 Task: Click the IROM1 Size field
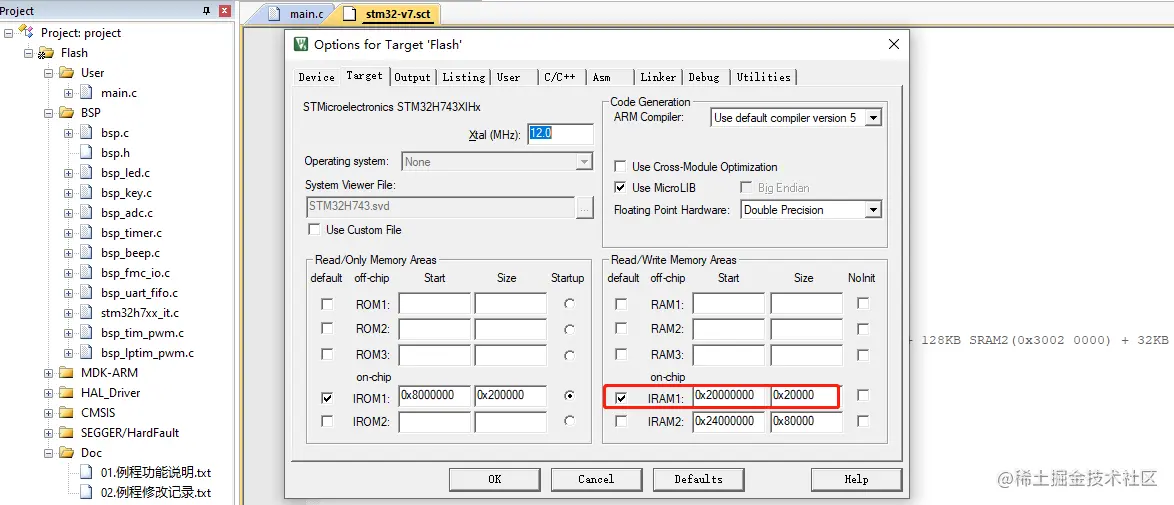[511, 396]
